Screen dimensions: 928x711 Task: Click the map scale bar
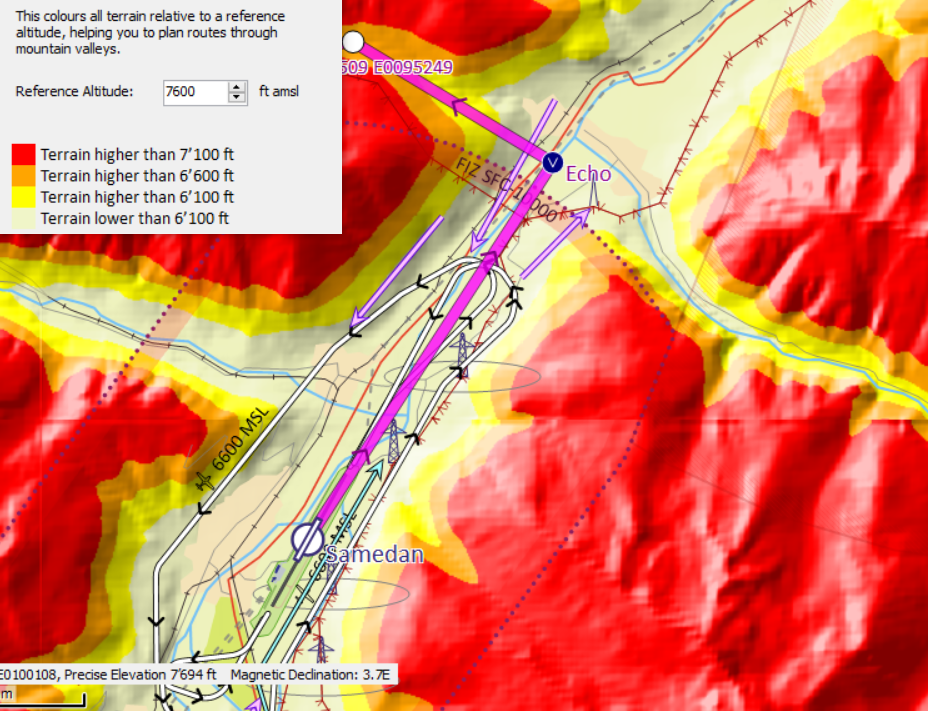40,701
